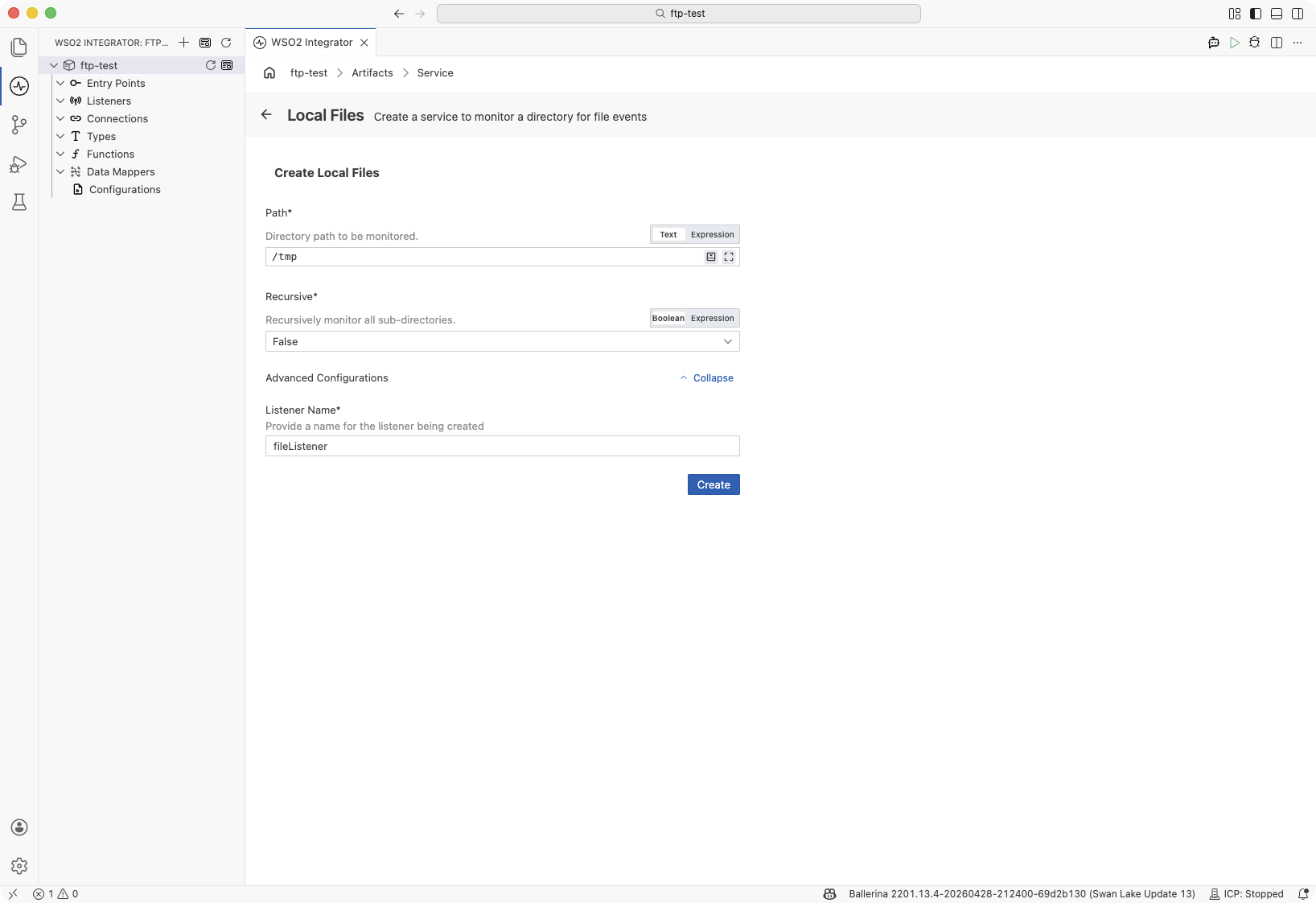Image resolution: width=1316 pixels, height=903 pixels.
Task: Switch Path field to Text mode
Action: 668,234
